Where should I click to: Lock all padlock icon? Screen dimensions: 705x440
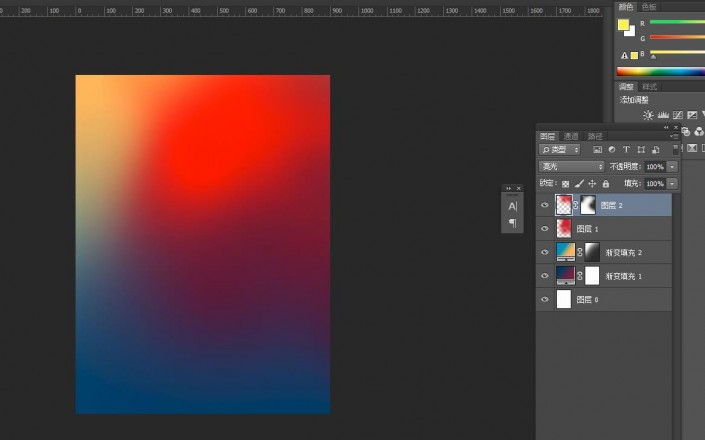point(606,183)
